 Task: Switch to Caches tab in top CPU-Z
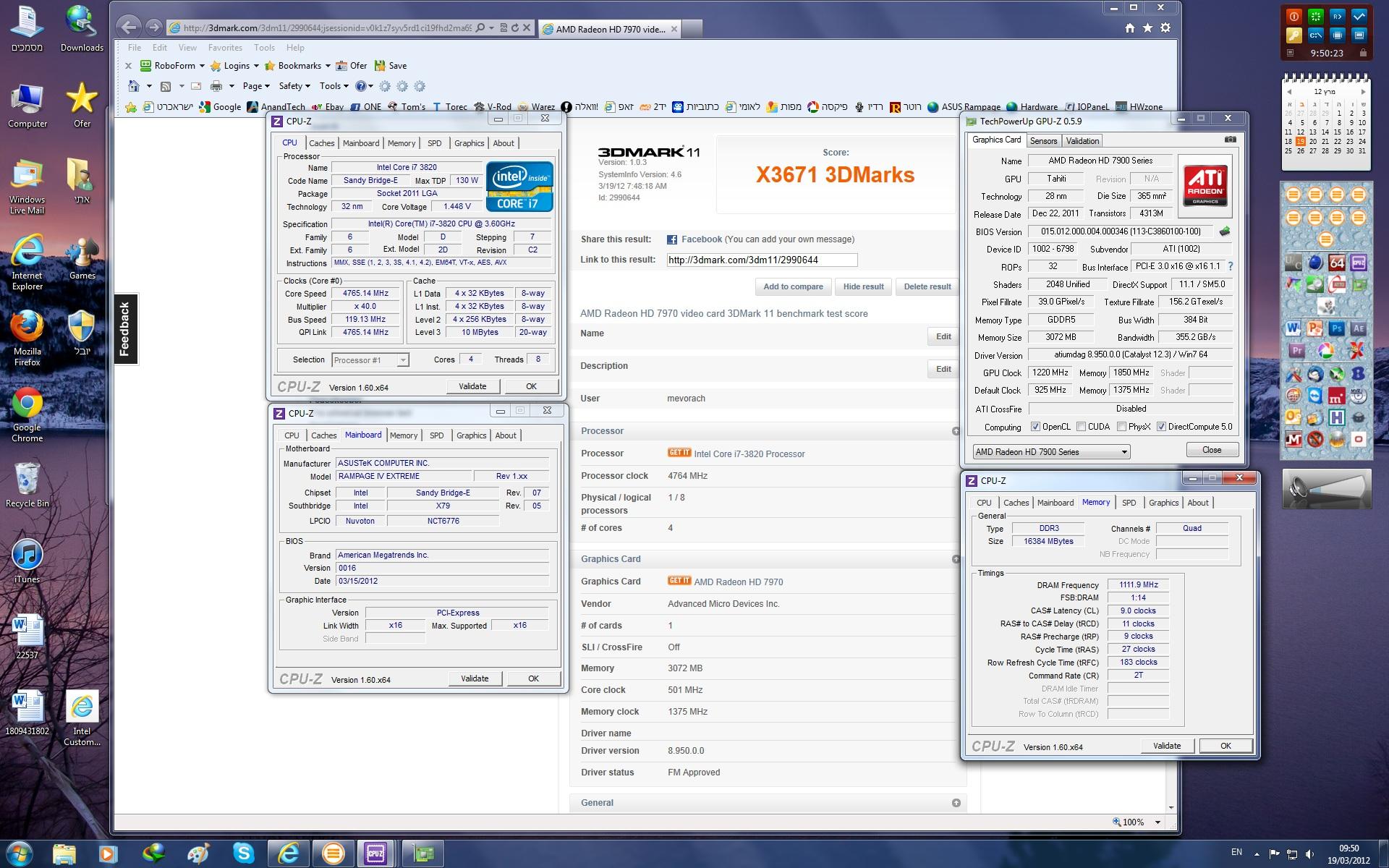pyautogui.click(x=322, y=143)
